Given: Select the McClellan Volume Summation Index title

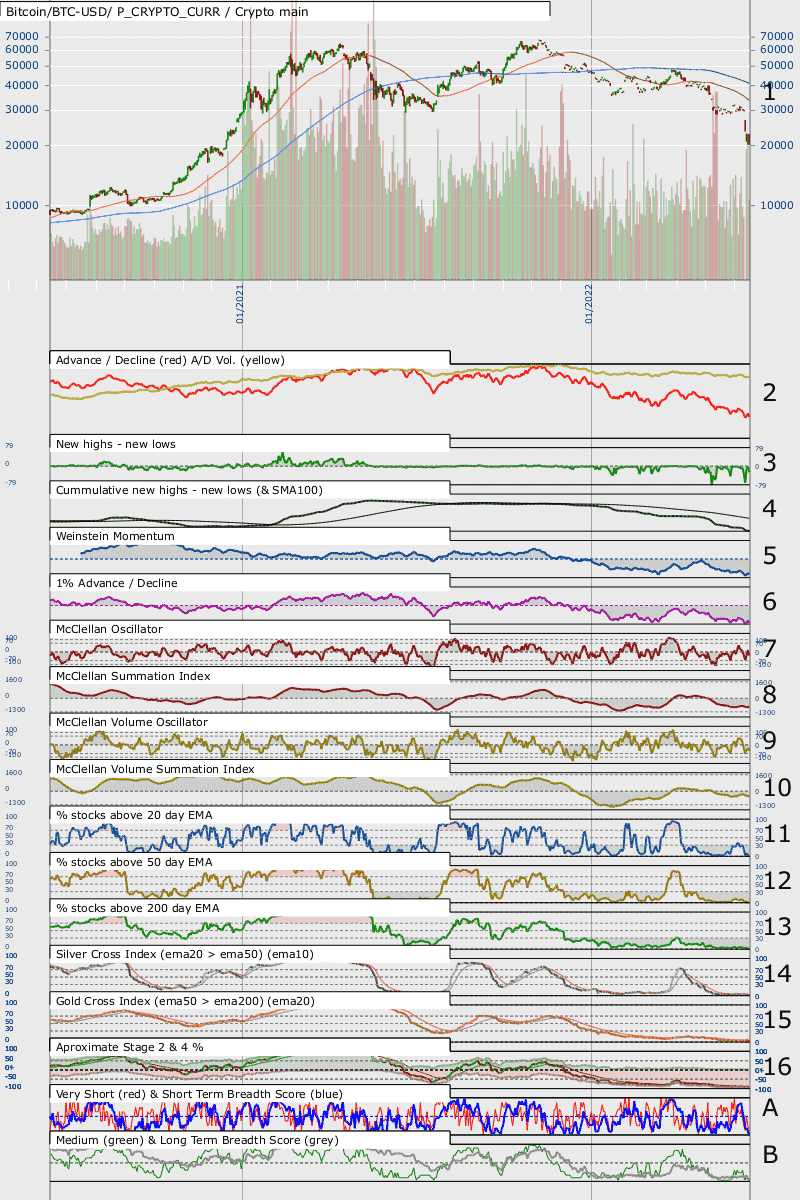Looking at the screenshot, I should point(155,769).
